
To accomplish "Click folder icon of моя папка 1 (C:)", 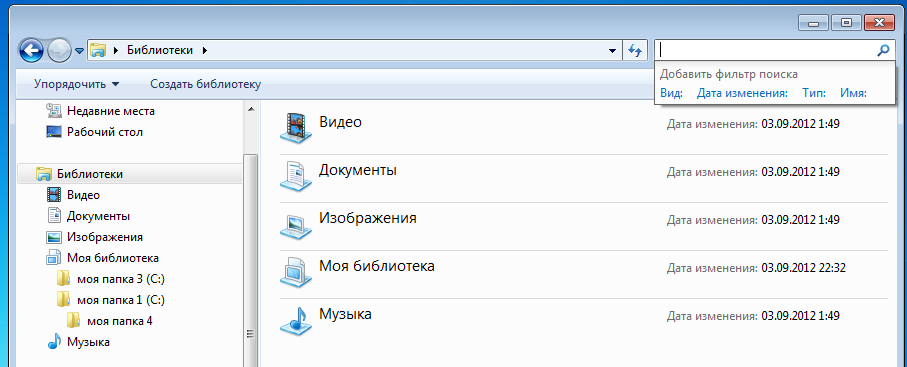I will (x=64, y=300).
